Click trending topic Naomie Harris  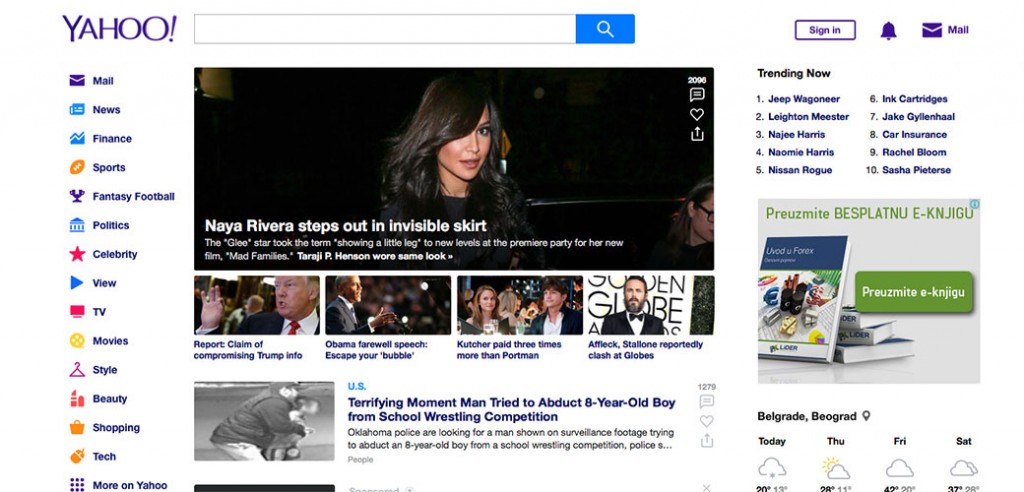point(801,152)
